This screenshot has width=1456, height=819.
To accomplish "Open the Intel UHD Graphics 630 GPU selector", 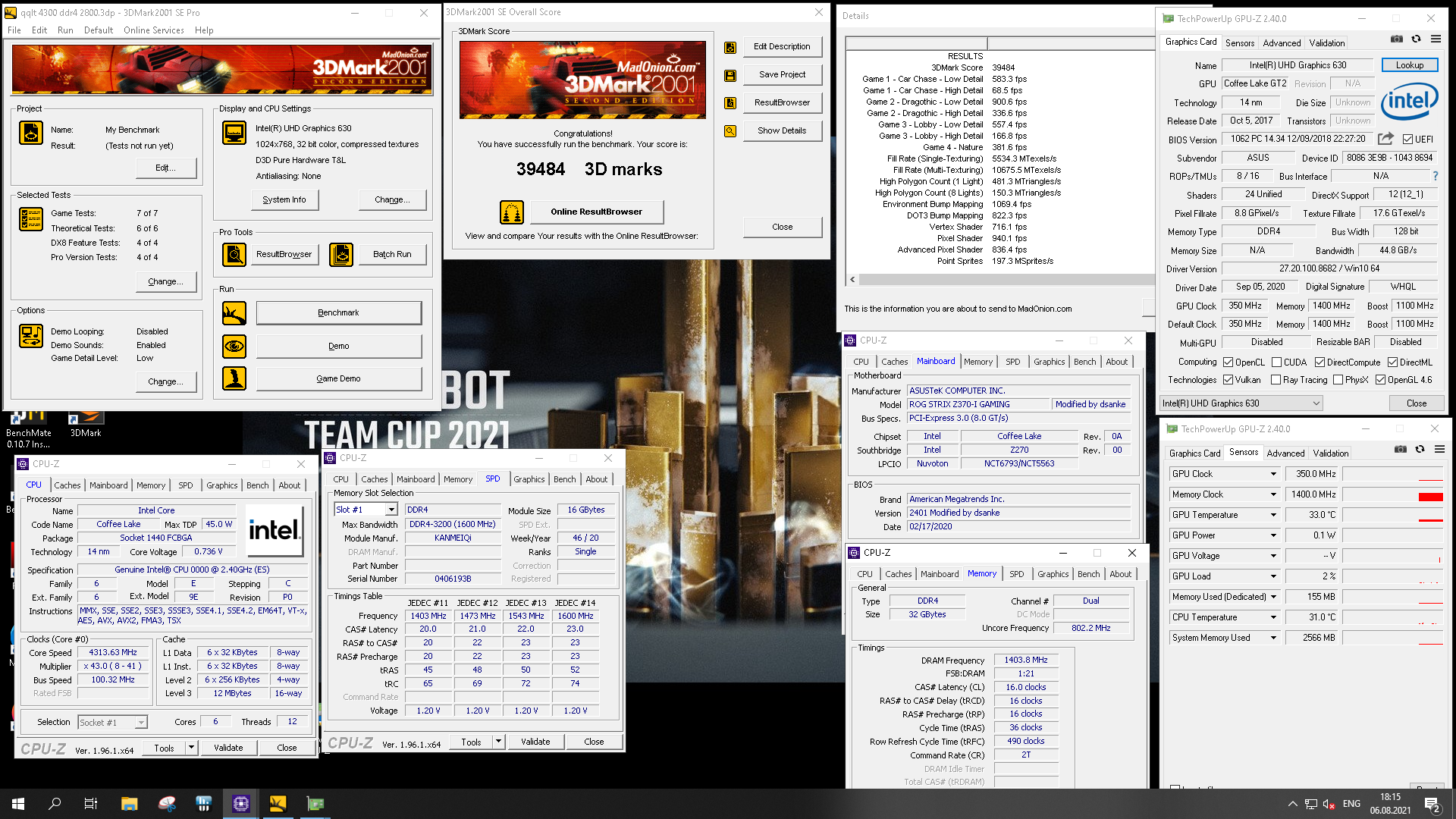I will point(1241,403).
